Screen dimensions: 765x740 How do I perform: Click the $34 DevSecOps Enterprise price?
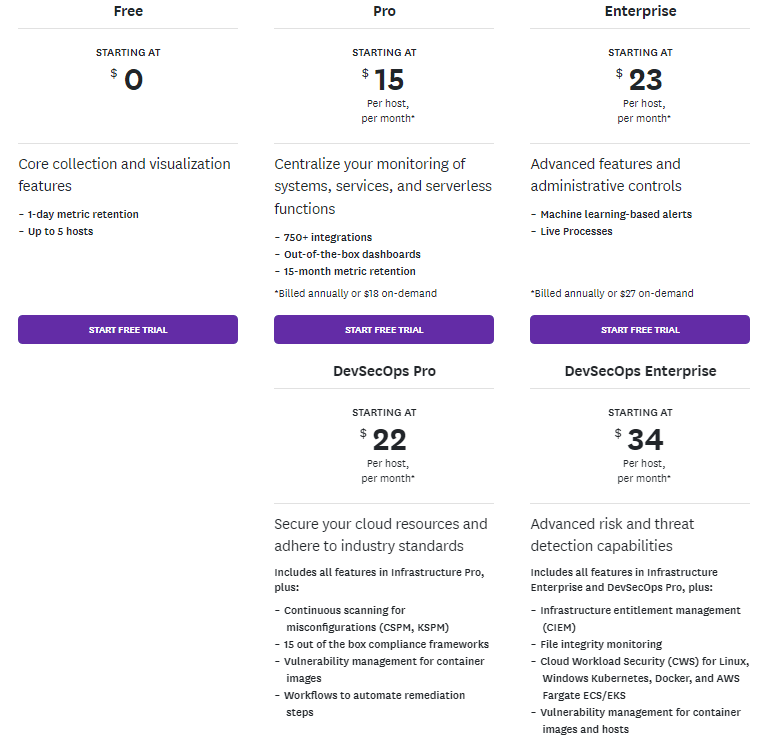639,440
